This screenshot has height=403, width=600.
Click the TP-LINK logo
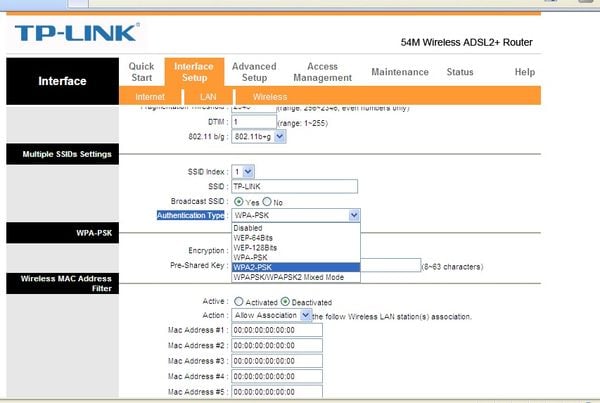tap(77, 33)
